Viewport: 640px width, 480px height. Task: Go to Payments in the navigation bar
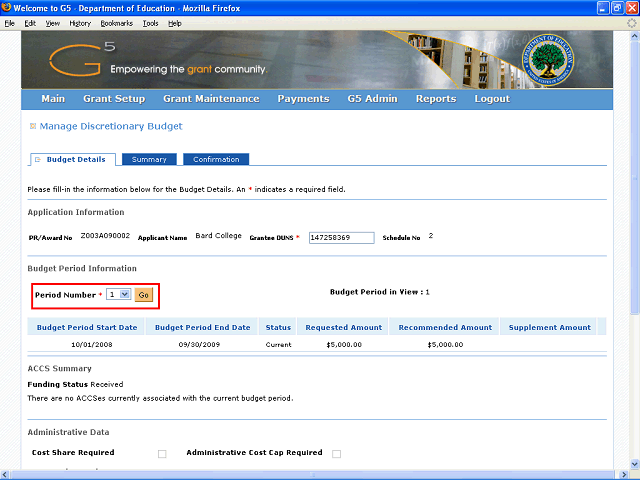(x=303, y=99)
